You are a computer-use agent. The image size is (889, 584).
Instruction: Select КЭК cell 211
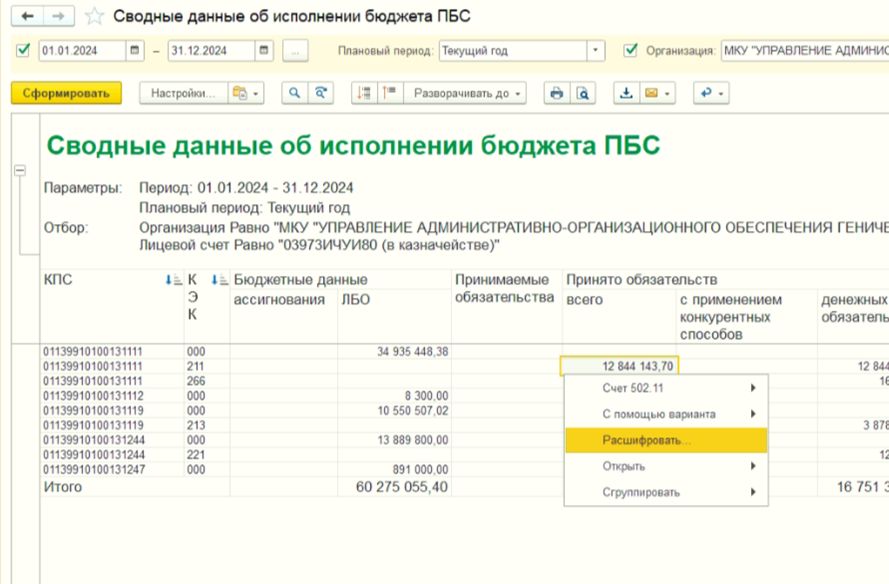tap(207, 366)
